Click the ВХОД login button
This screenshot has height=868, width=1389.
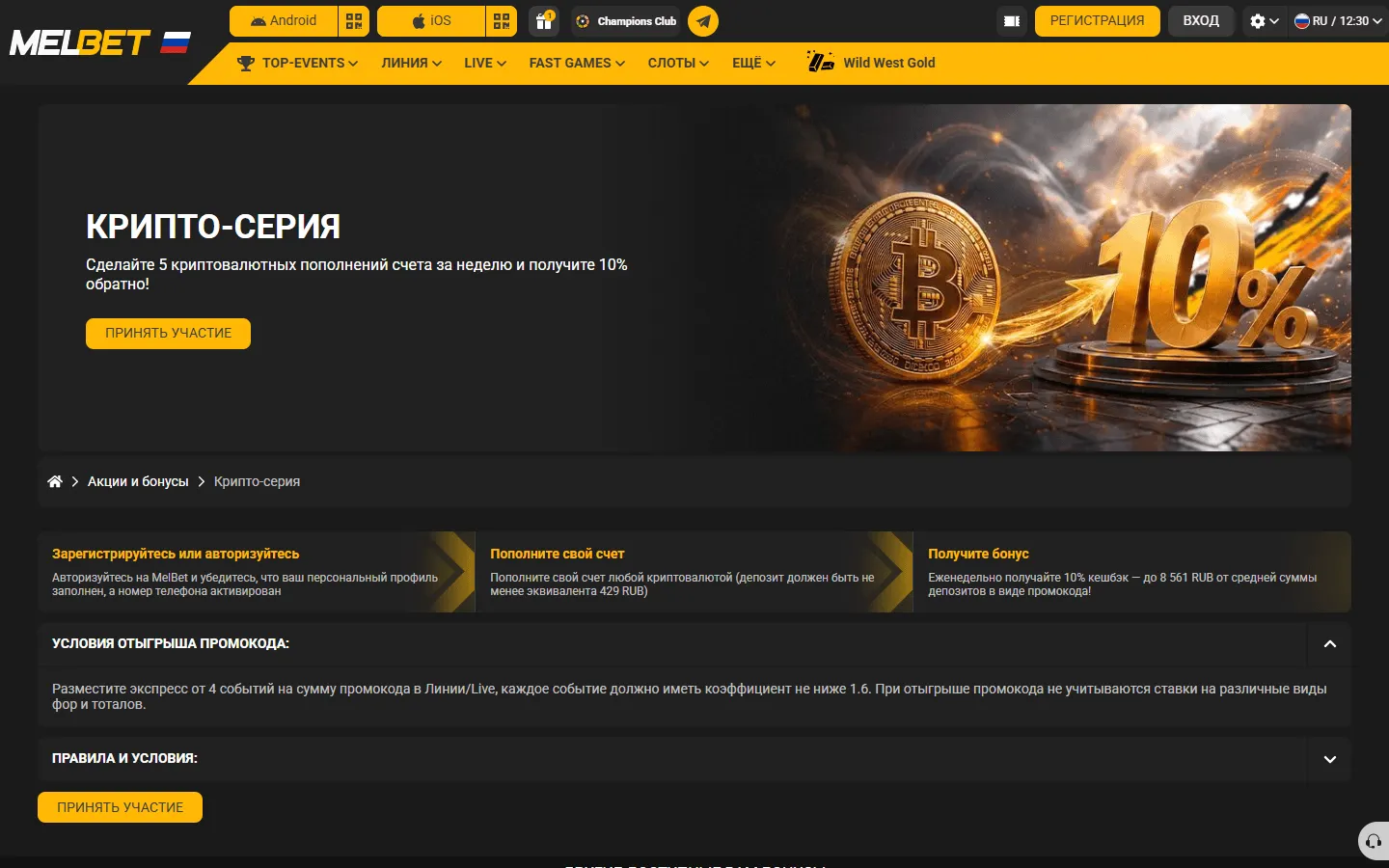point(1201,21)
